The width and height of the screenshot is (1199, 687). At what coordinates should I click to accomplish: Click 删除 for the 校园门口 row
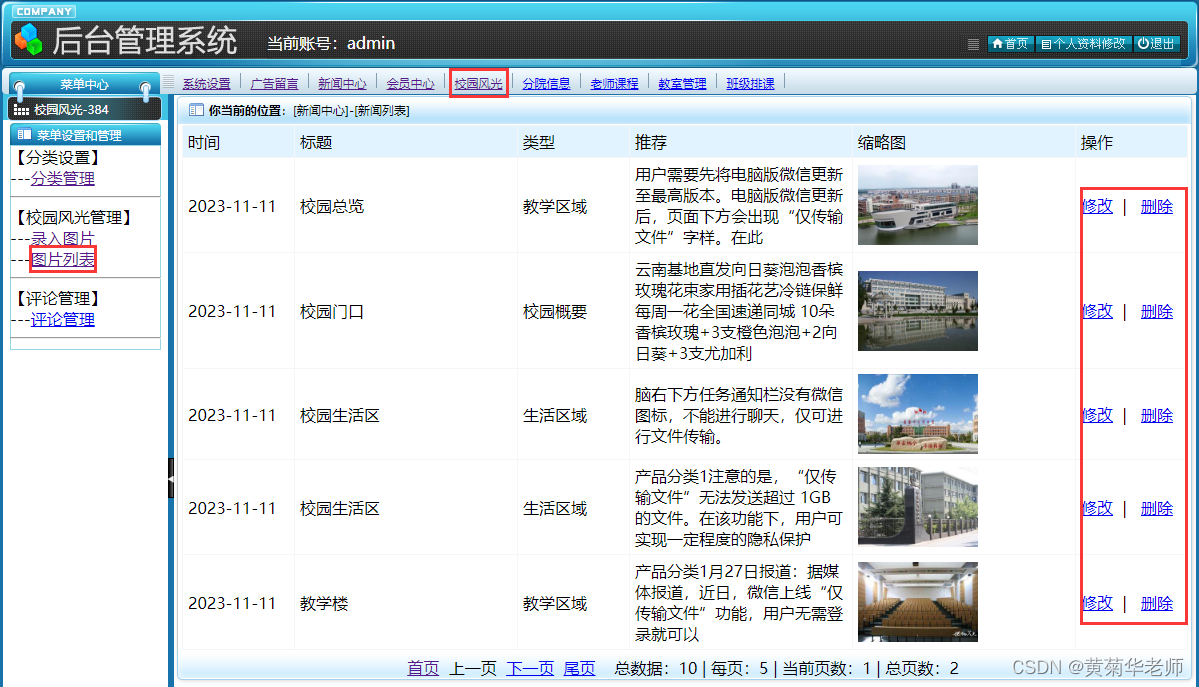[x=1156, y=311]
